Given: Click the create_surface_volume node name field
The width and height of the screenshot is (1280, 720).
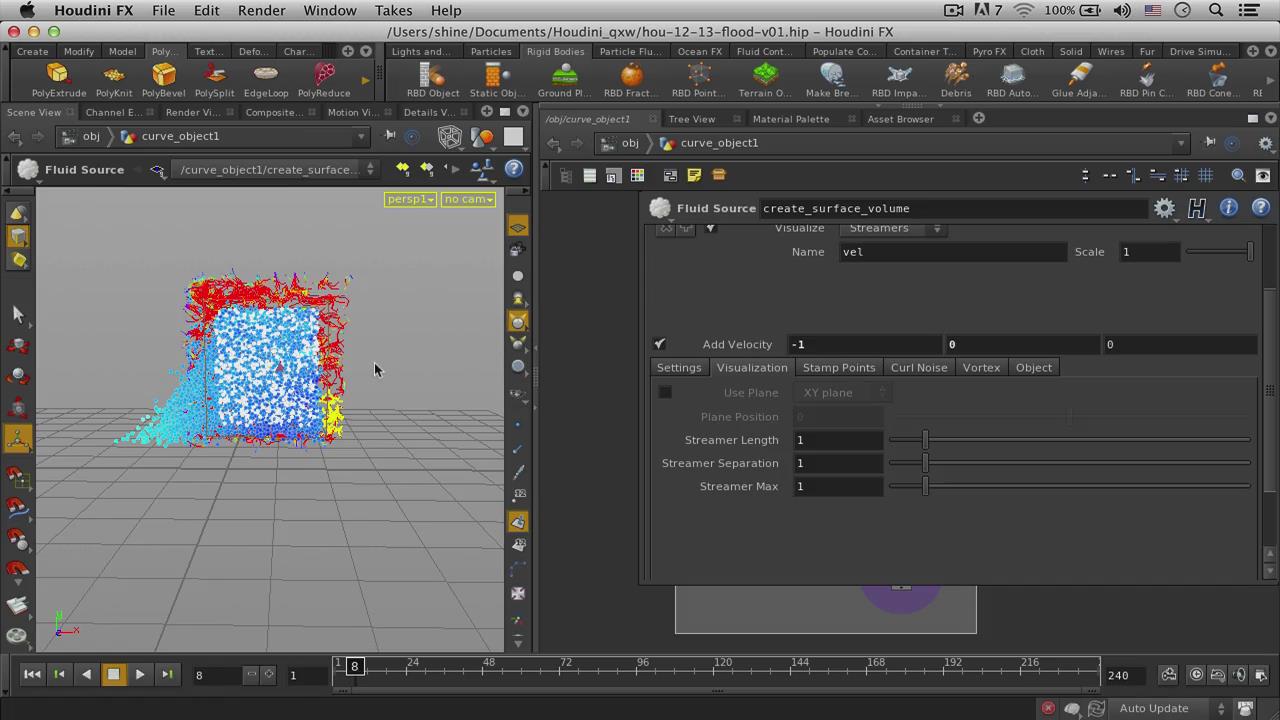Looking at the screenshot, I should click(x=953, y=208).
